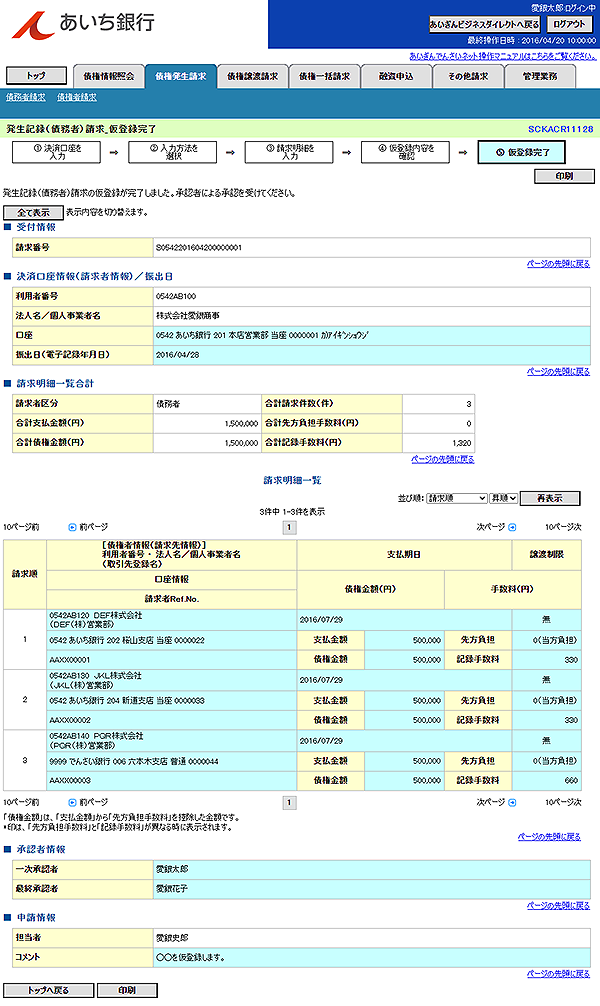Click step ② 入力方法を選択
This screenshot has height=1006, width=600.
(x=173, y=152)
